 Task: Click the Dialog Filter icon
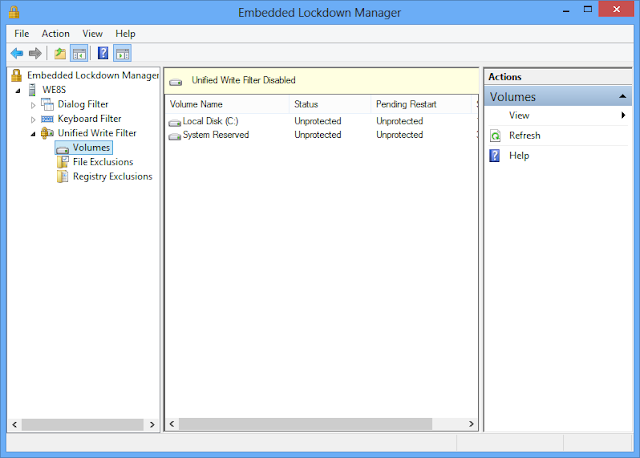(47, 104)
